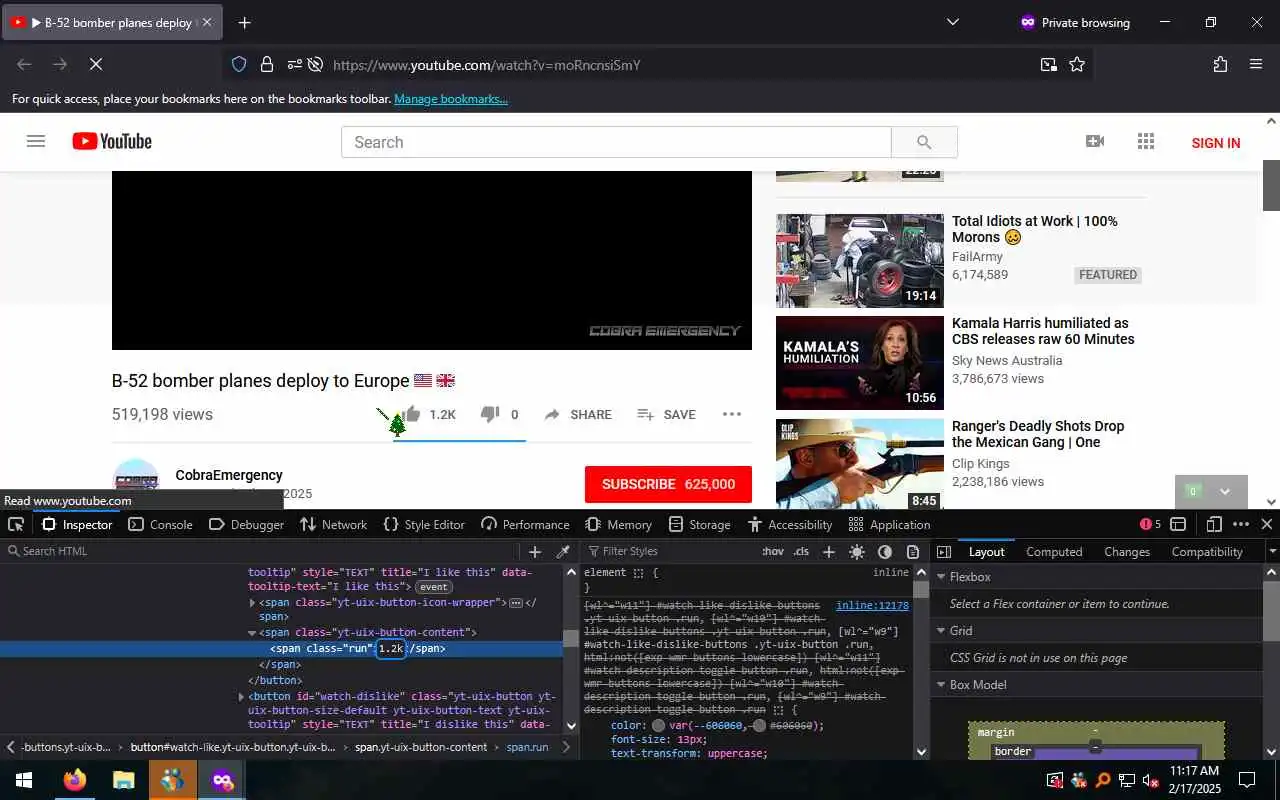Click the YouTube search box
1280x800 pixels.
[x=616, y=142]
